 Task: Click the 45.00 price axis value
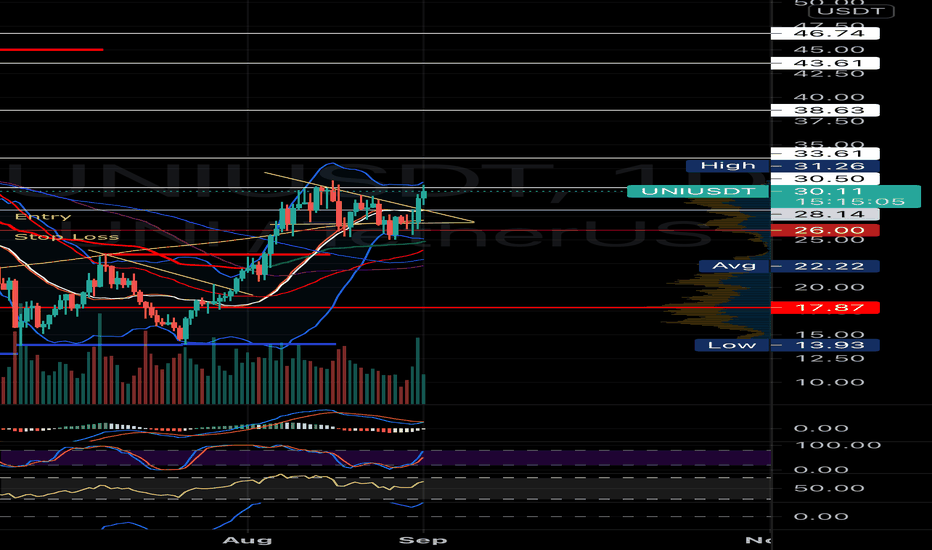(829, 49)
